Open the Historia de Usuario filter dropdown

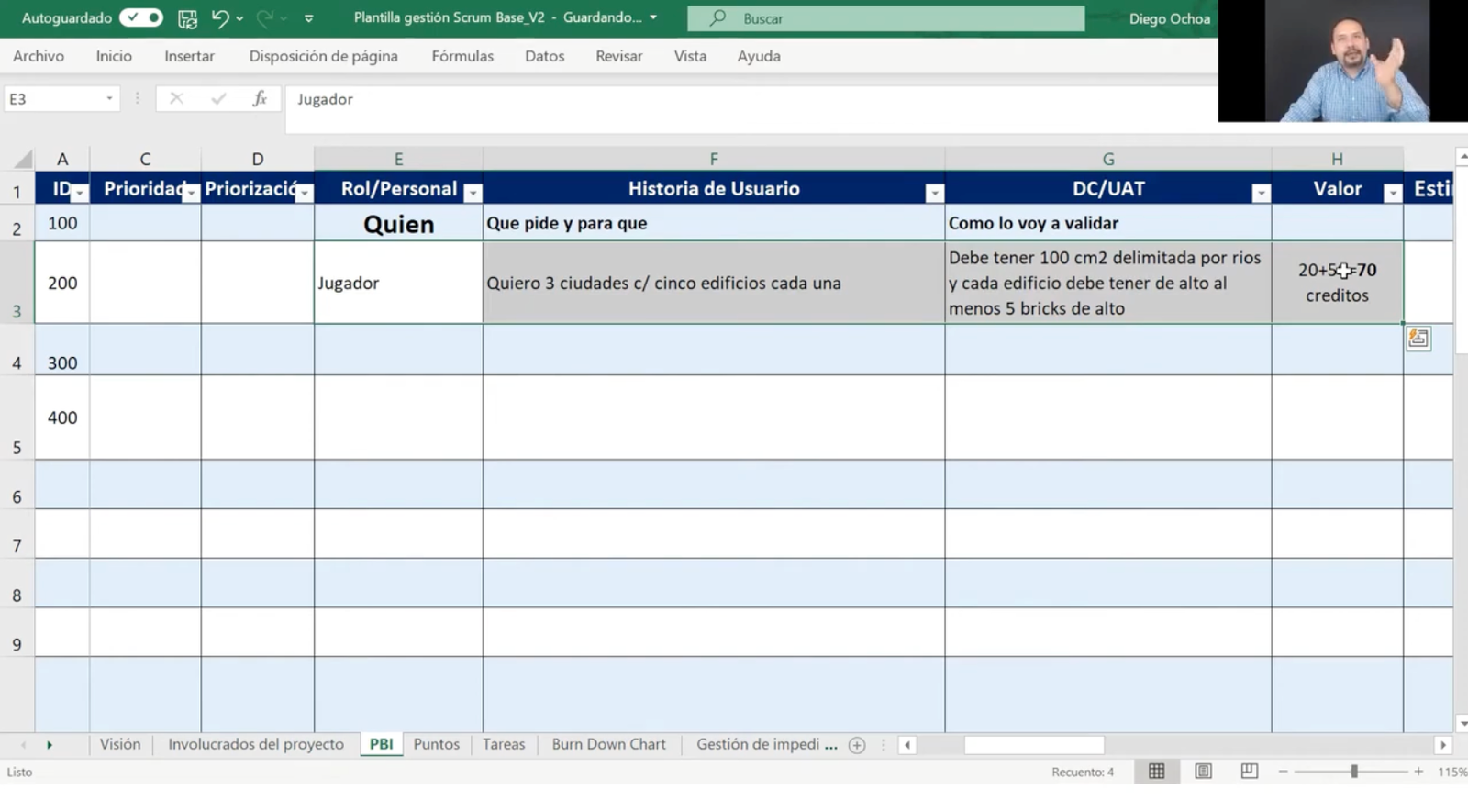tap(934, 193)
